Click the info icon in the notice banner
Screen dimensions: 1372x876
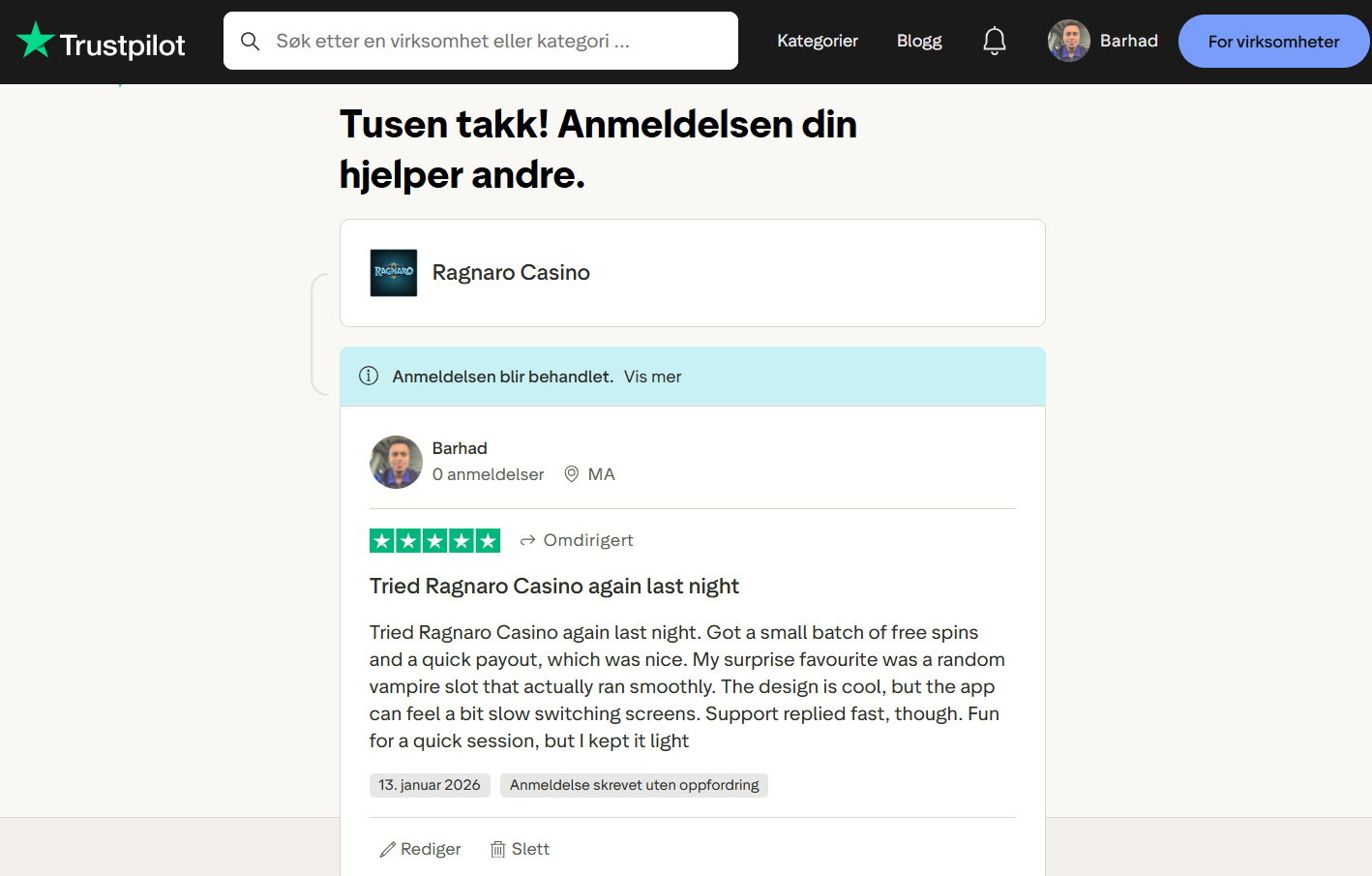point(369,376)
